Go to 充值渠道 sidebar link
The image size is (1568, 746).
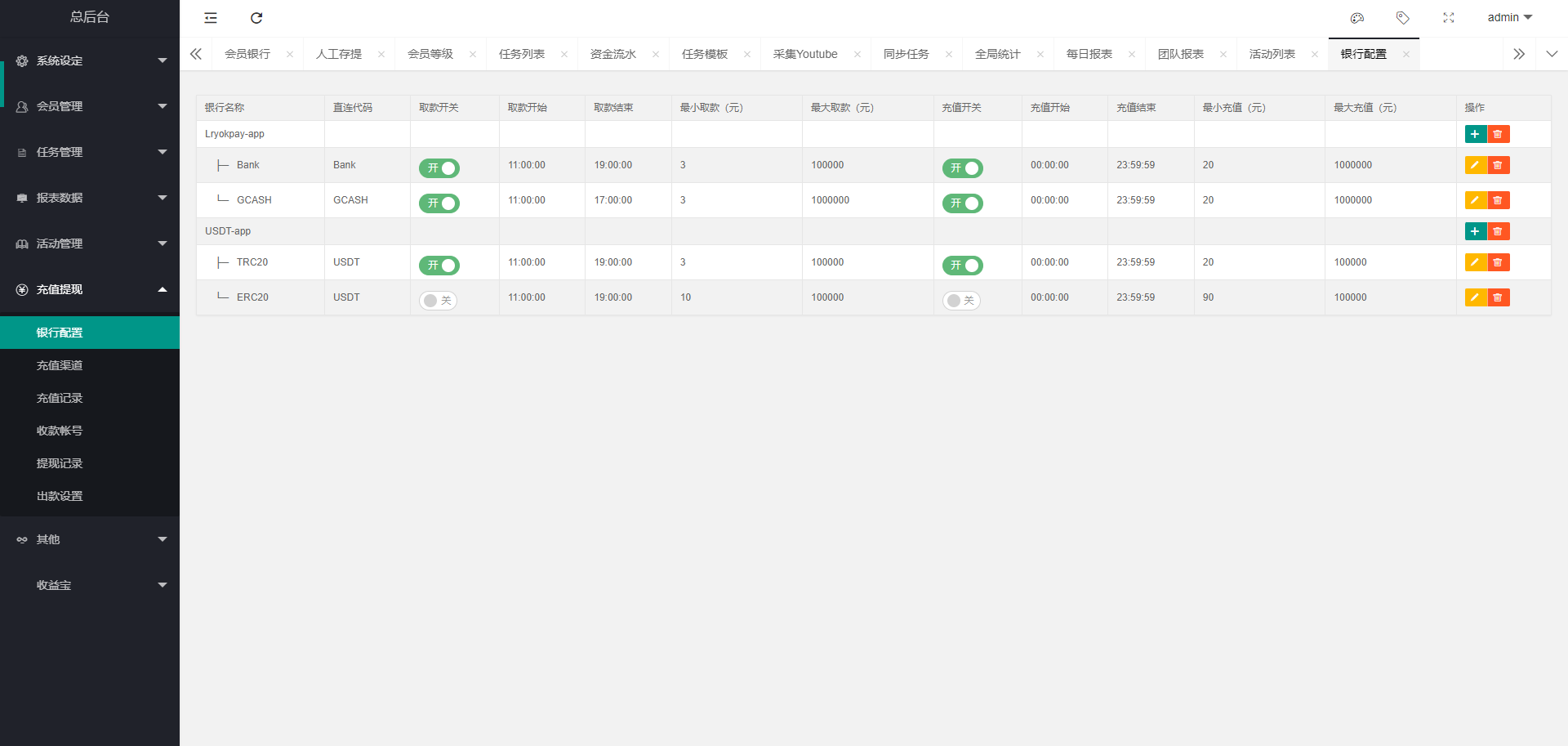tap(60, 365)
